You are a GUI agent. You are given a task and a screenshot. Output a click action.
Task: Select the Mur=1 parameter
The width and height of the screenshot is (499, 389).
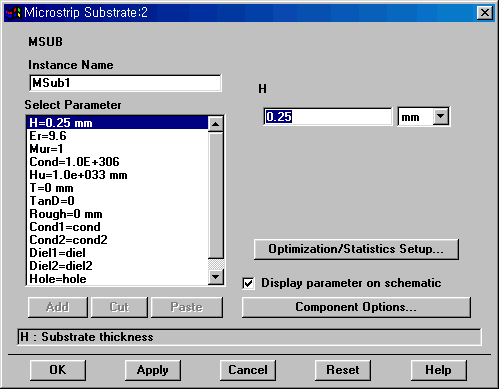point(117,149)
